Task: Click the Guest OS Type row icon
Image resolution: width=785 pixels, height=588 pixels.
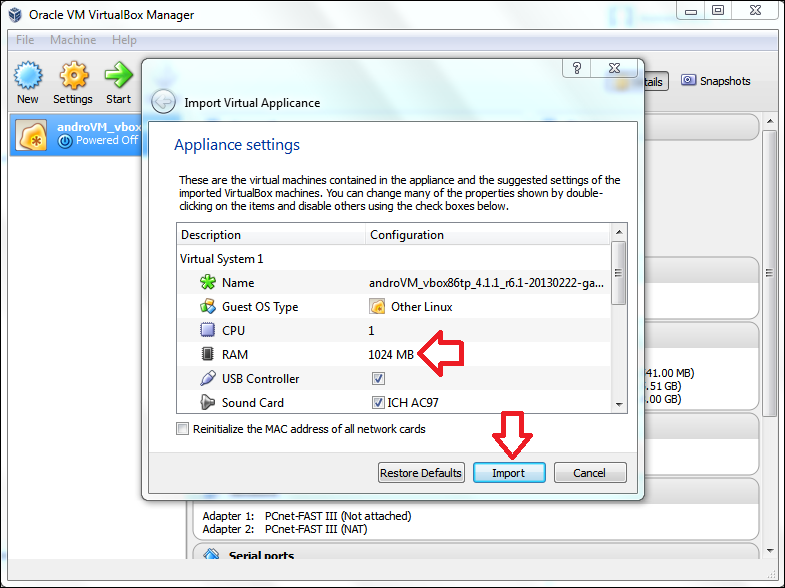Action: coord(207,306)
